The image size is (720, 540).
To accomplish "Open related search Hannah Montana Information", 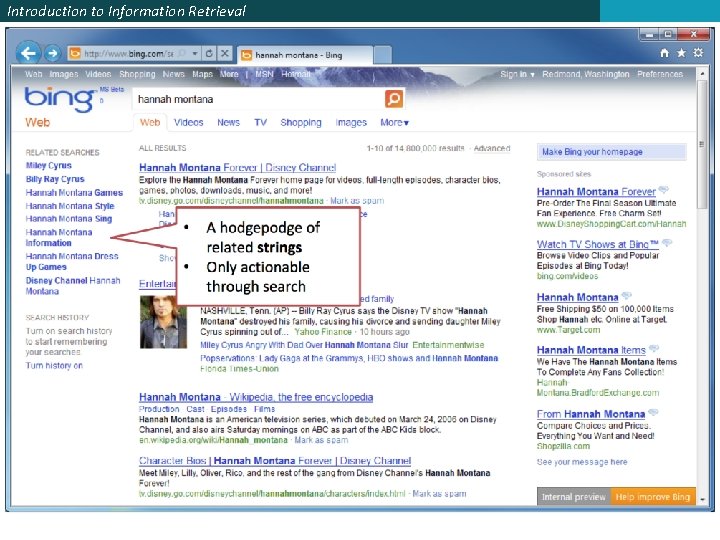I will tap(59, 237).
